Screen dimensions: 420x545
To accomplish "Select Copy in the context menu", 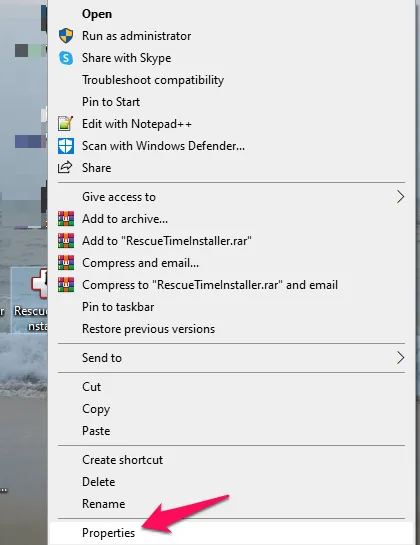I will coord(231,409).
